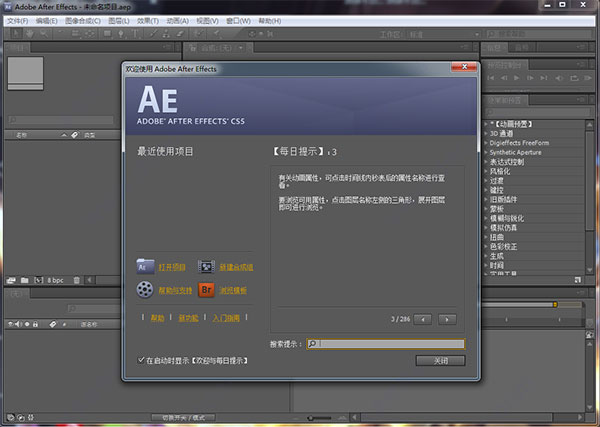Click the new composition icon beside 8 bpc
Image resolution: width=600 pixels, height=427 pixels.
[39, 280]
